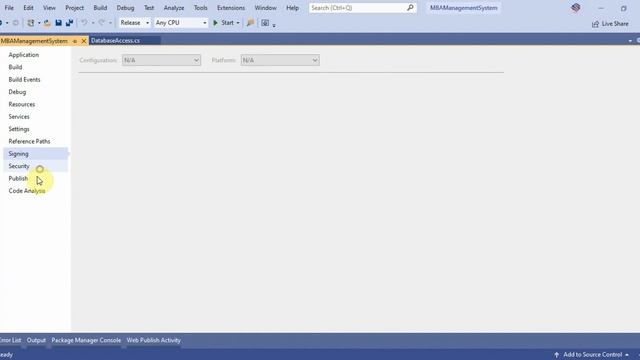This screenshot has height=360, width=640.
Task: Open the Test menu
Action: [x=149, y=8]
